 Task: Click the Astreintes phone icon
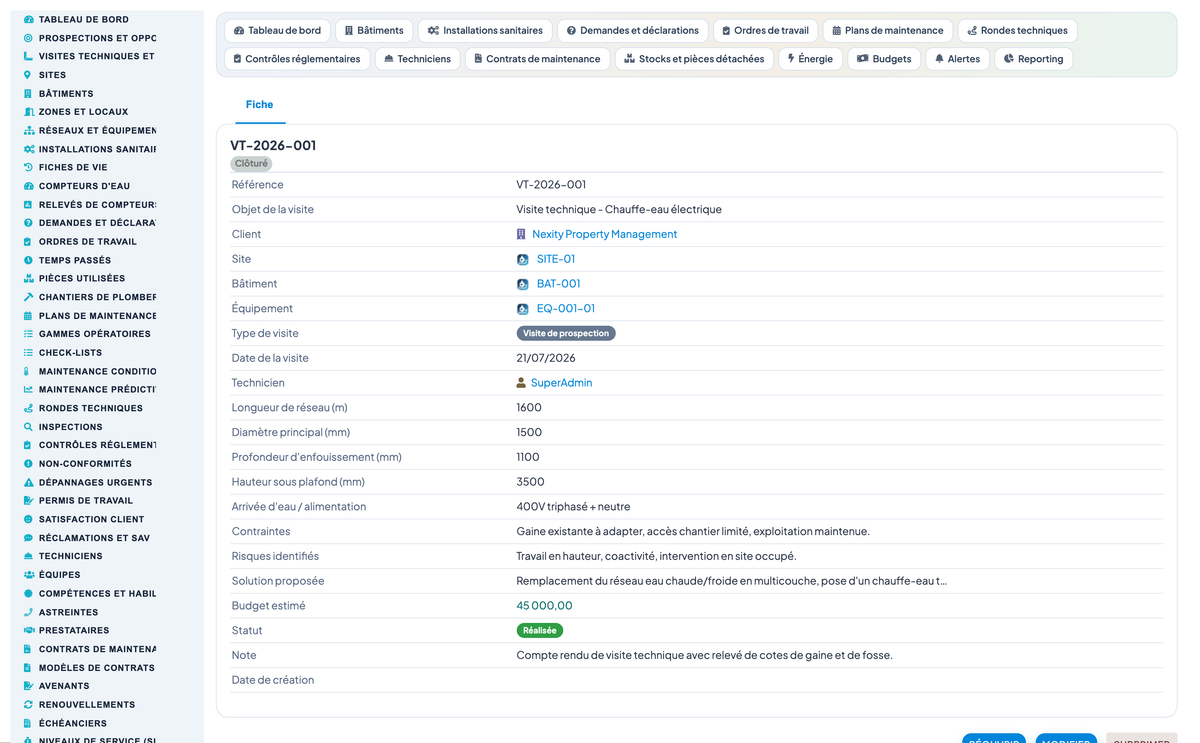(x=28, y=612)
